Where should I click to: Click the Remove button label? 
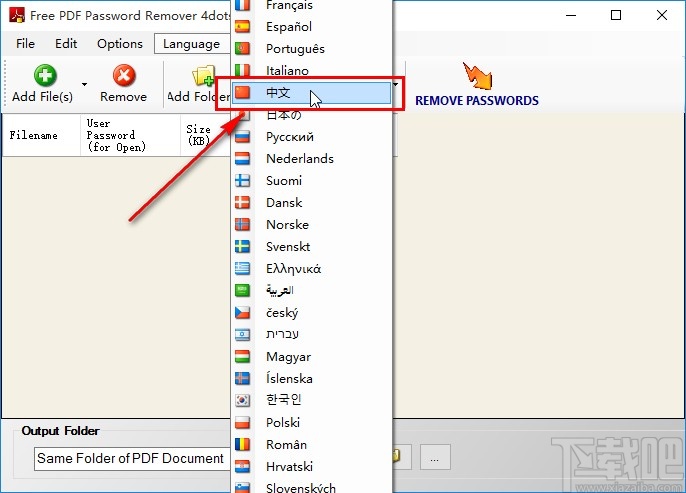pyautogui.click(x=123, y=97)
